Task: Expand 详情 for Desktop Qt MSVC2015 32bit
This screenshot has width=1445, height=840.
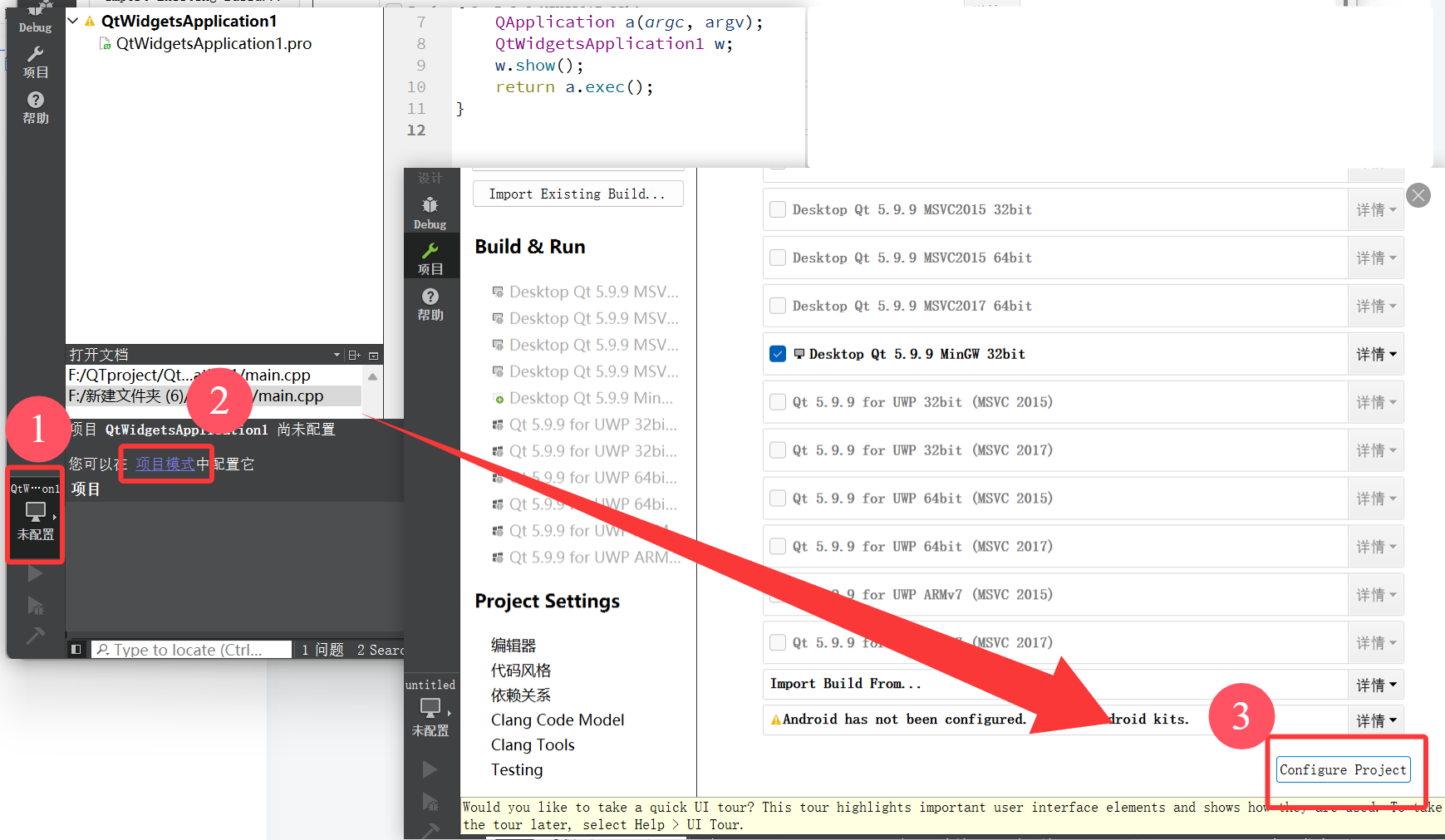Action: (1376, 210)
